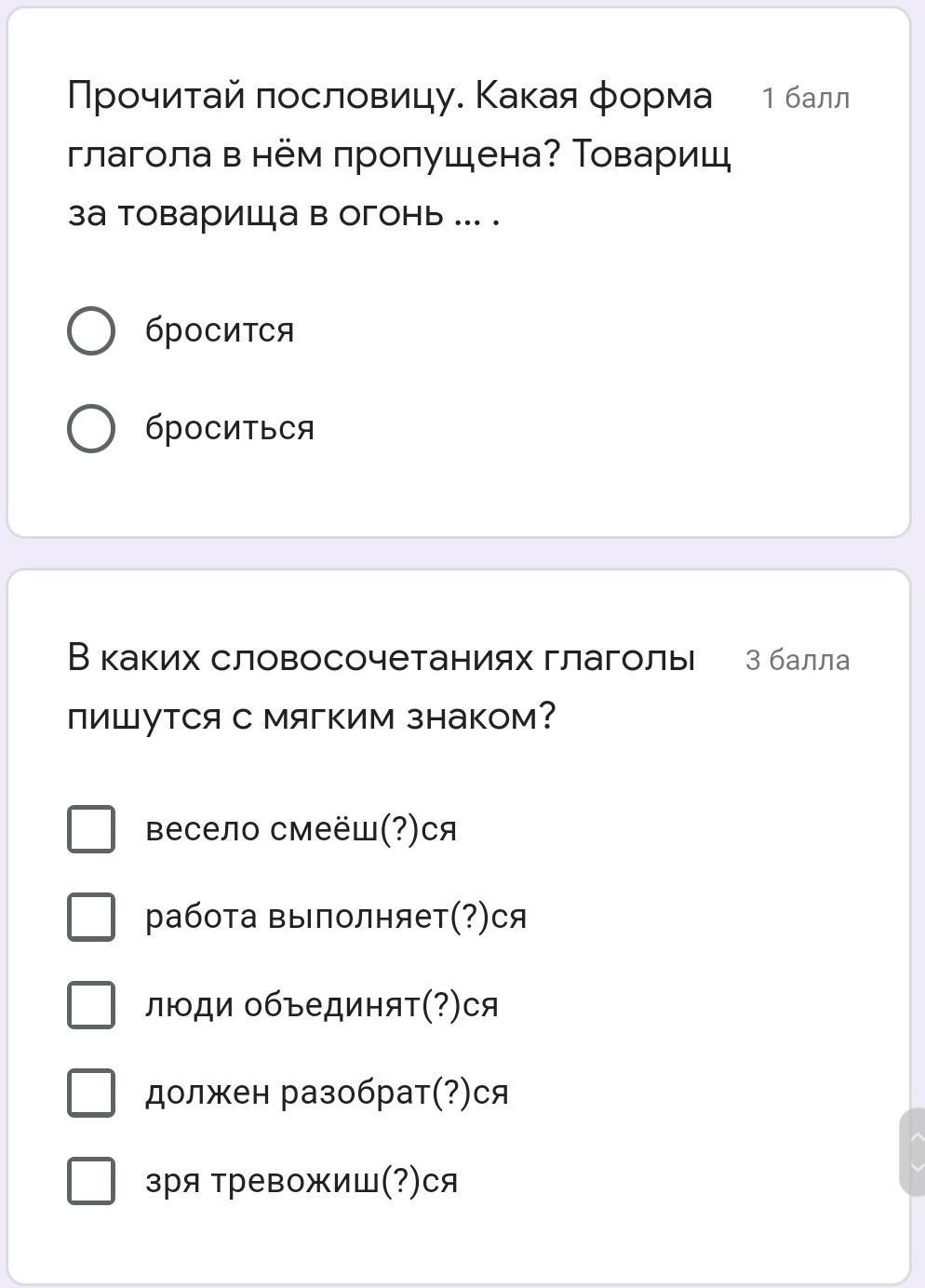Enable the "люди объединят(?)ся" checkbox
This screenshot has height=1288, width=925.
[91, 1005]
